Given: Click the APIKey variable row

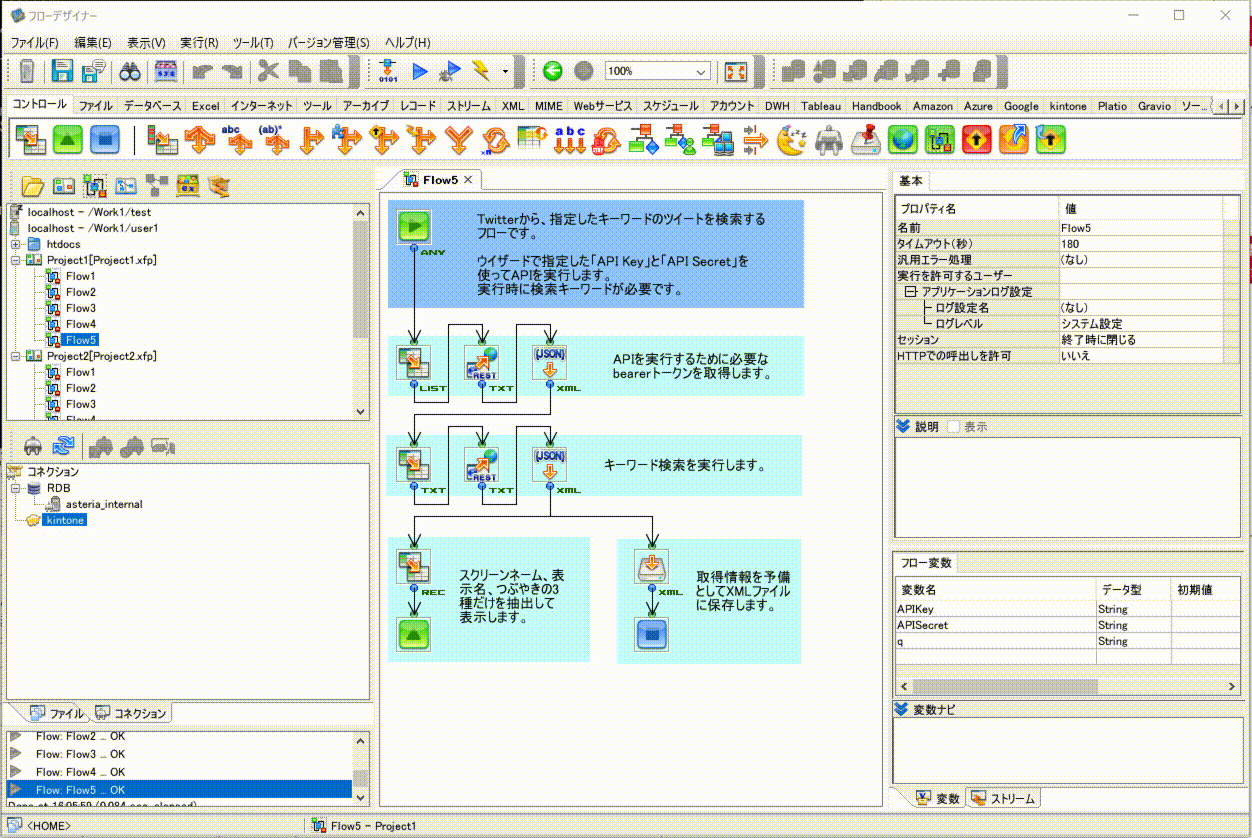Looking at the screenshot, I should click(x=1069, y=609).
